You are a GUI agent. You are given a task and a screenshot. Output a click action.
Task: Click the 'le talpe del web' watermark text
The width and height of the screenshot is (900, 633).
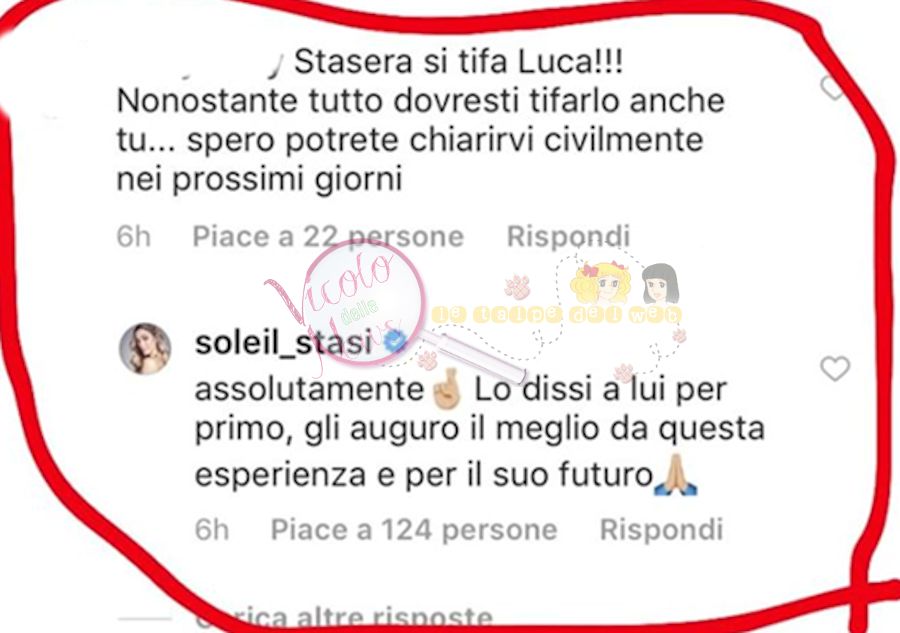(x=556, y=314)
